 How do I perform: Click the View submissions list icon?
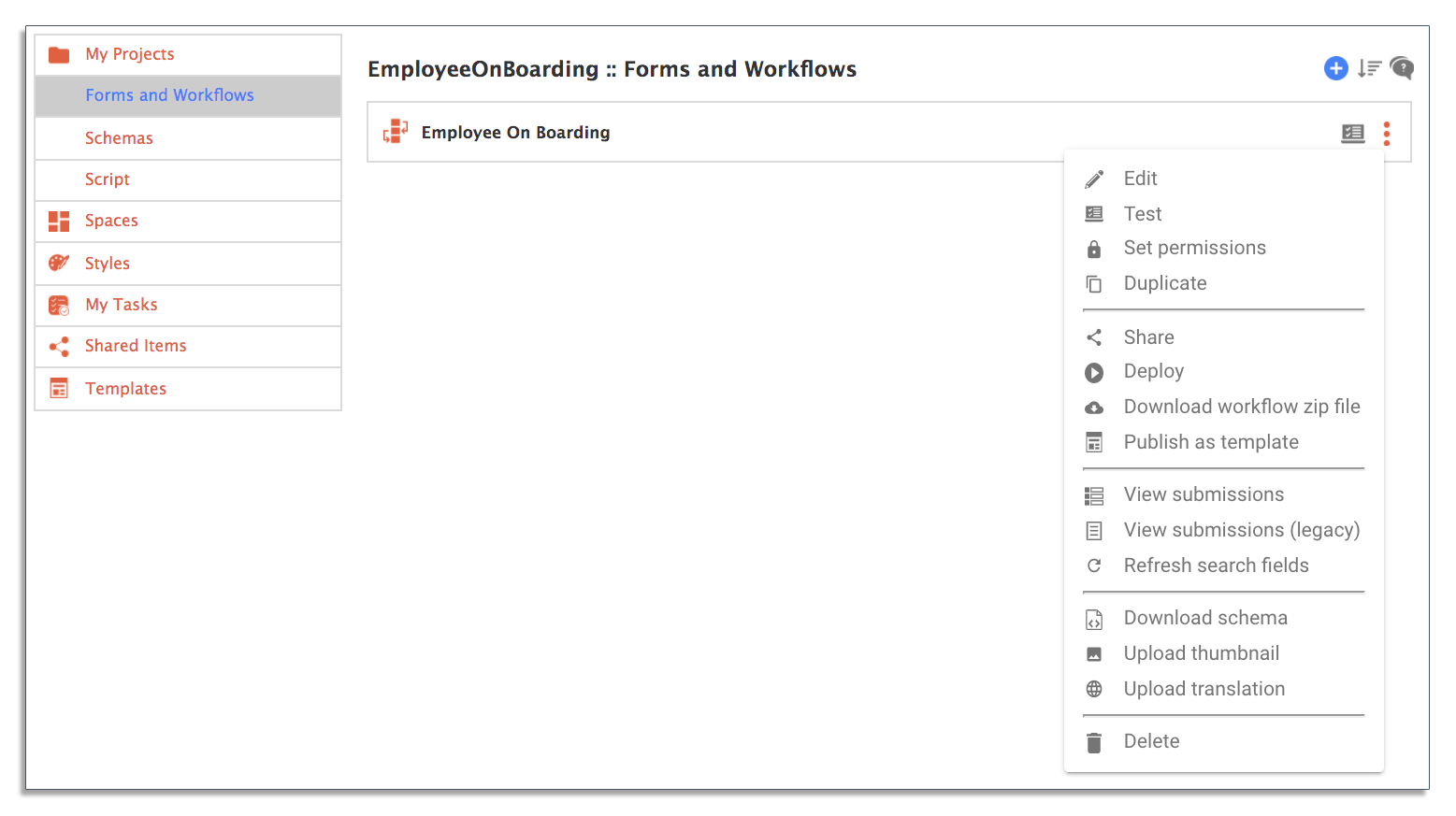(1094, 495)
